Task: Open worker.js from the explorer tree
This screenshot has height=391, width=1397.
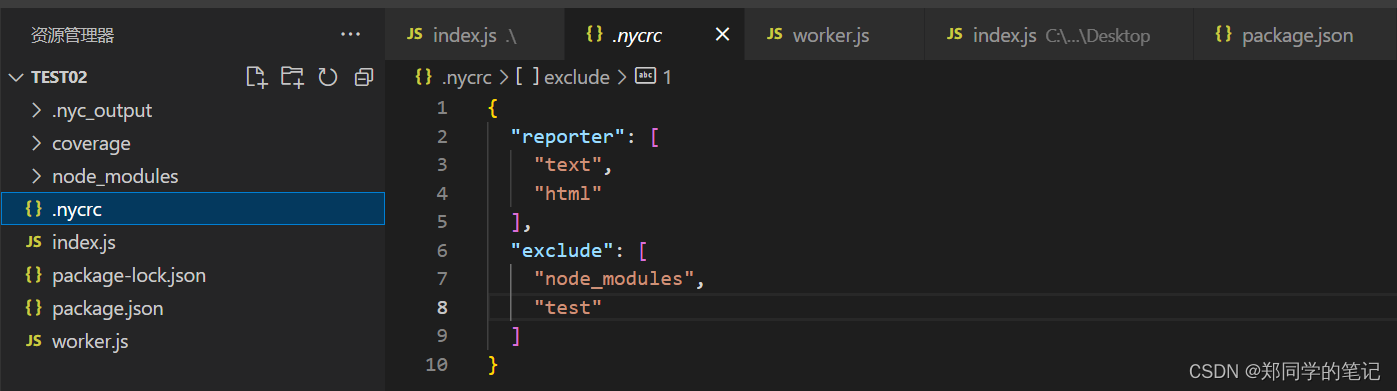Action: click(x=192, y=341)
